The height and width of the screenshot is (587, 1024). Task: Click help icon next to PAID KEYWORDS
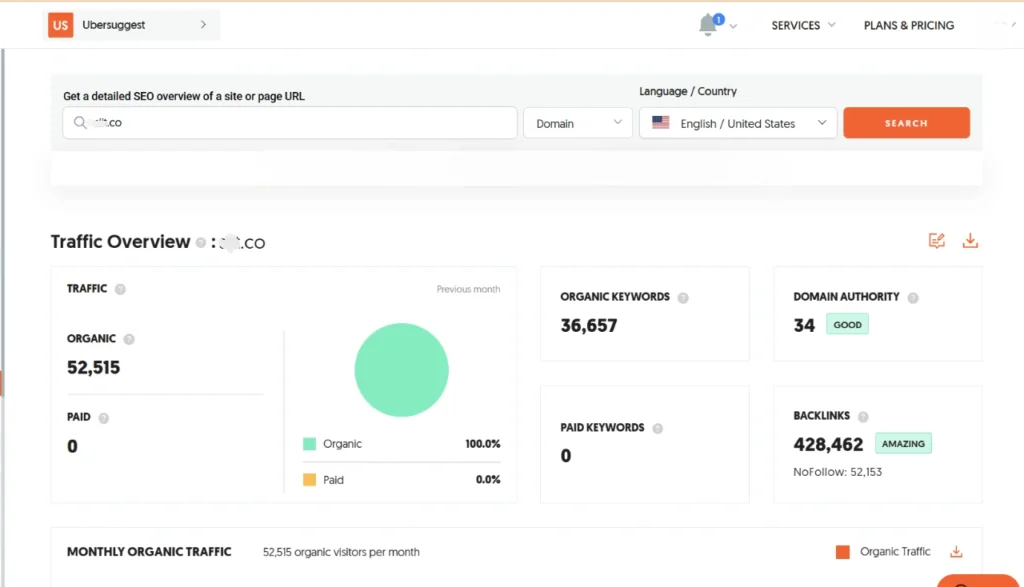pyautogui.click(x=657, y=428)
